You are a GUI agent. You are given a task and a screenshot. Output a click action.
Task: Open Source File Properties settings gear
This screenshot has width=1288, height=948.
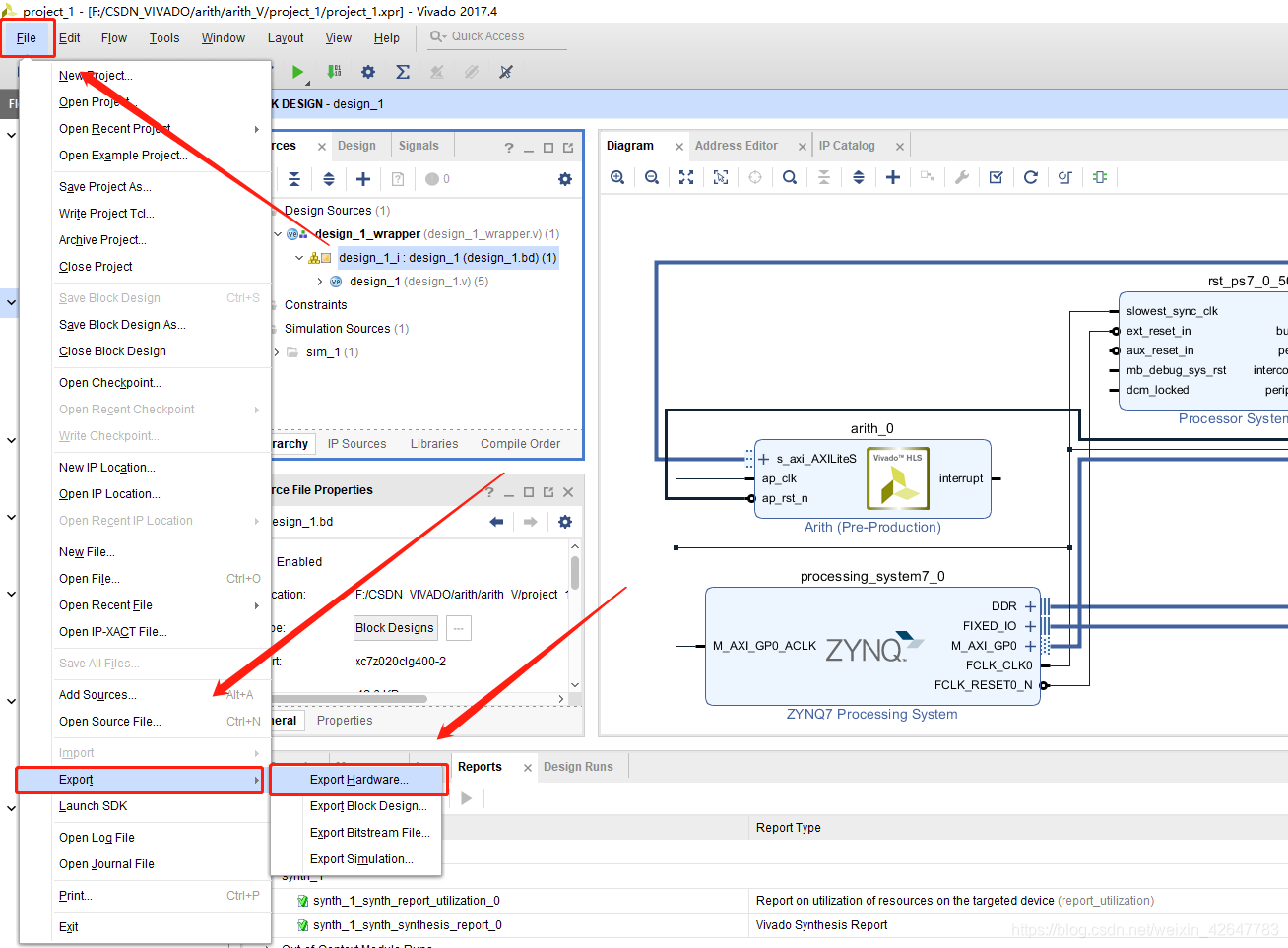(565, 522)
